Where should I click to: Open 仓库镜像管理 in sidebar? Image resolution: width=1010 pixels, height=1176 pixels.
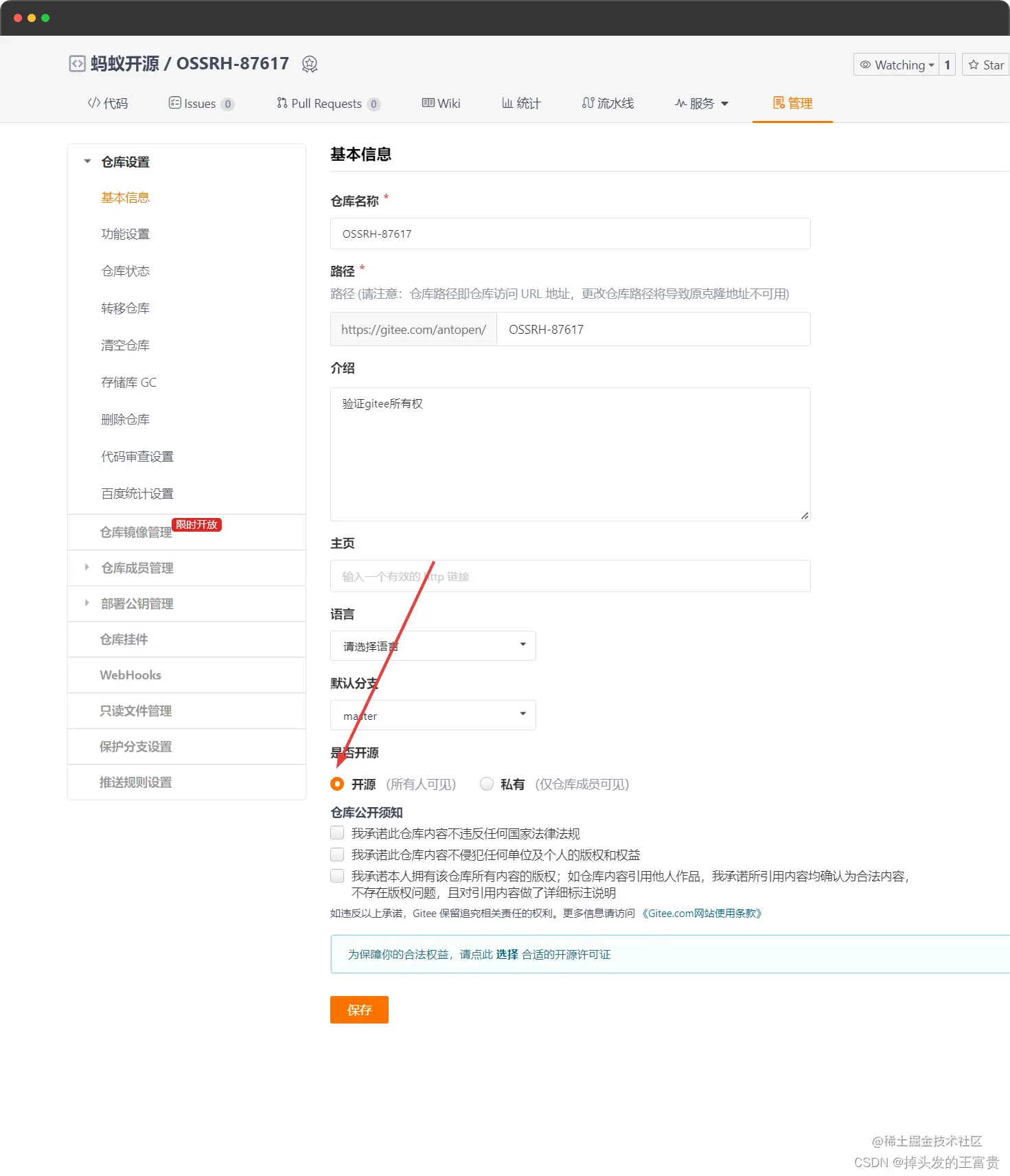[x=135, y=532]
